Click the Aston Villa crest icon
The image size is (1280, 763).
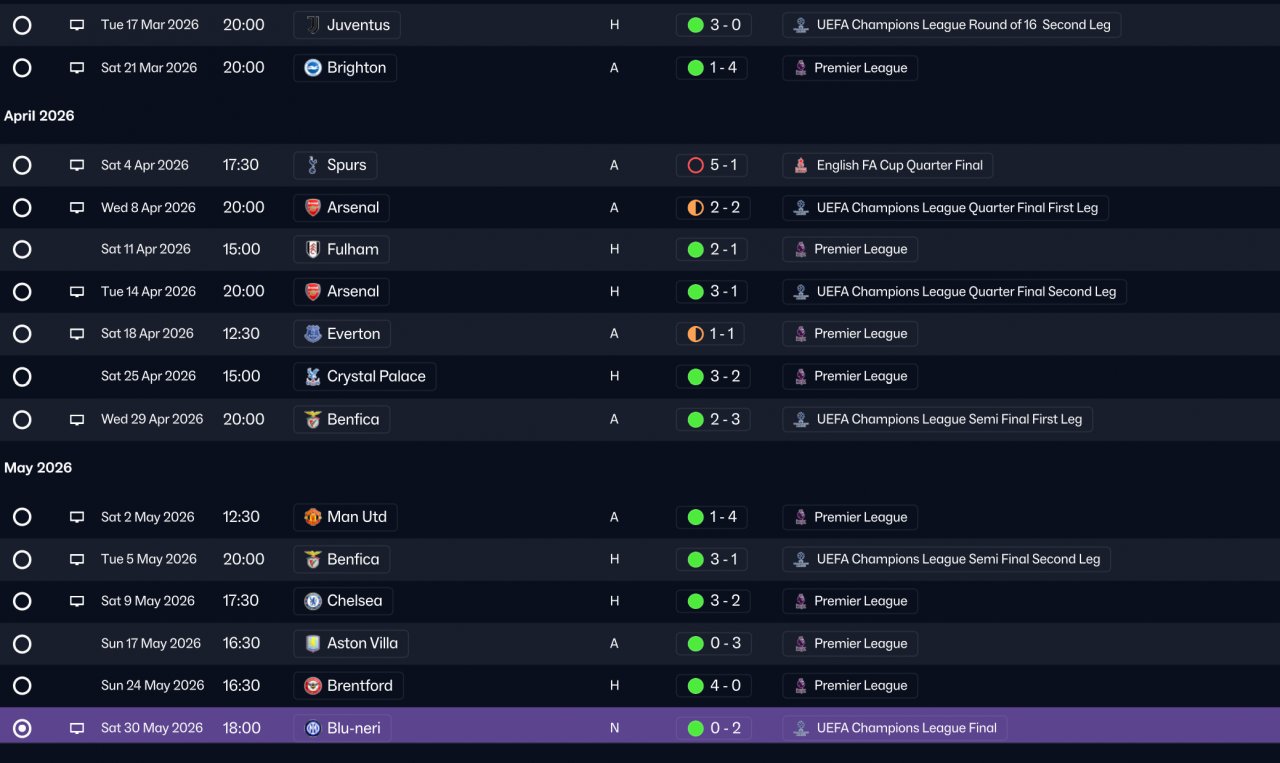(x=313, y=644)
